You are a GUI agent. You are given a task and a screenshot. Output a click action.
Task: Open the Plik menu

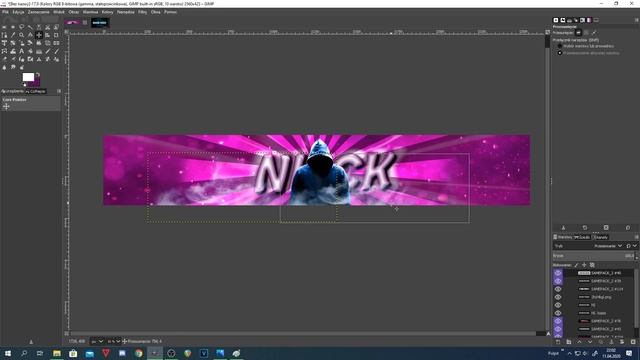point(5,12)
